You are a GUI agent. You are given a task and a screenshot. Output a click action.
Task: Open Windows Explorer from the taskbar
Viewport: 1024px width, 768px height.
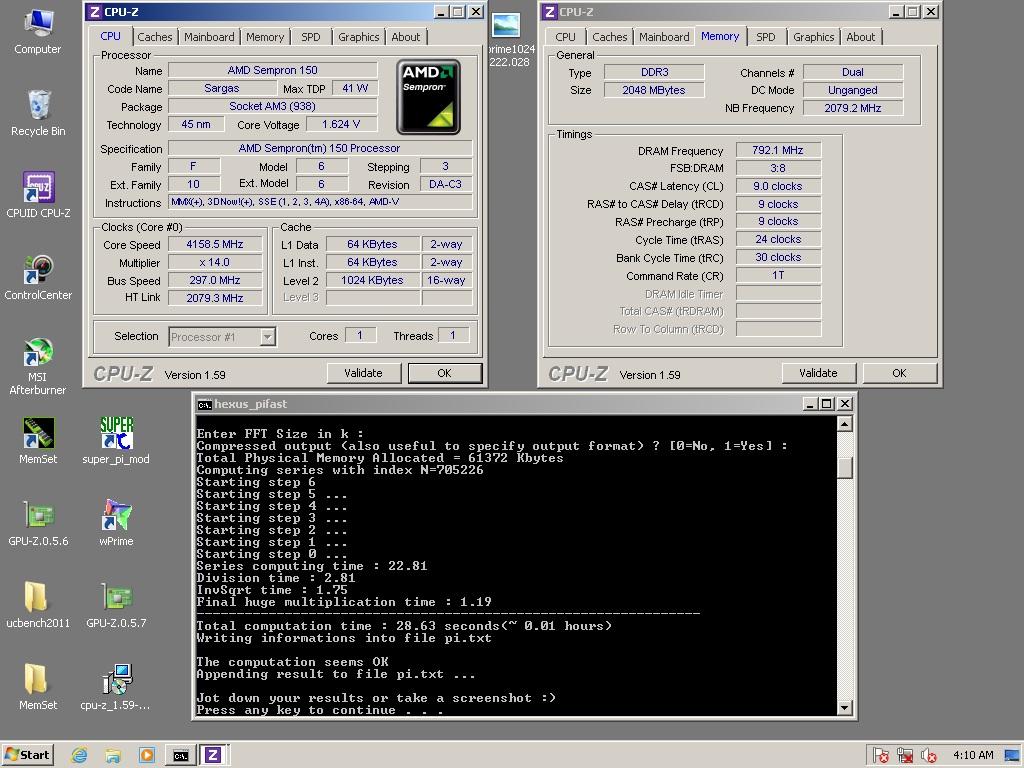113,756
